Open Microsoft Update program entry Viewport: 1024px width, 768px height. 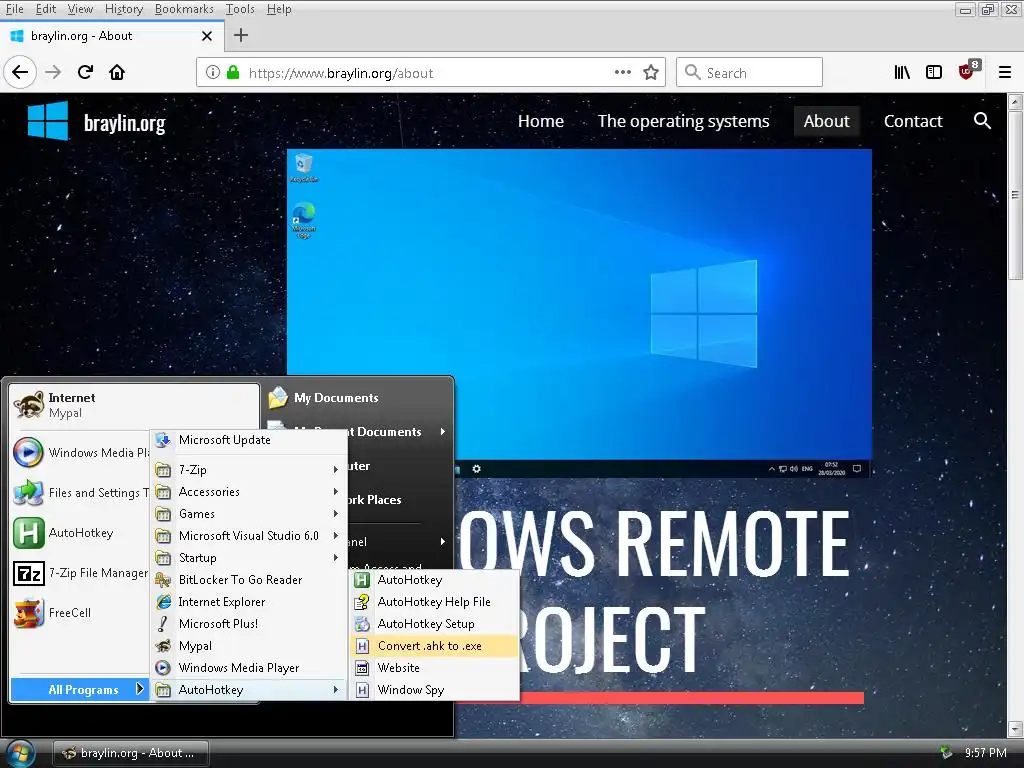(248, 440)
